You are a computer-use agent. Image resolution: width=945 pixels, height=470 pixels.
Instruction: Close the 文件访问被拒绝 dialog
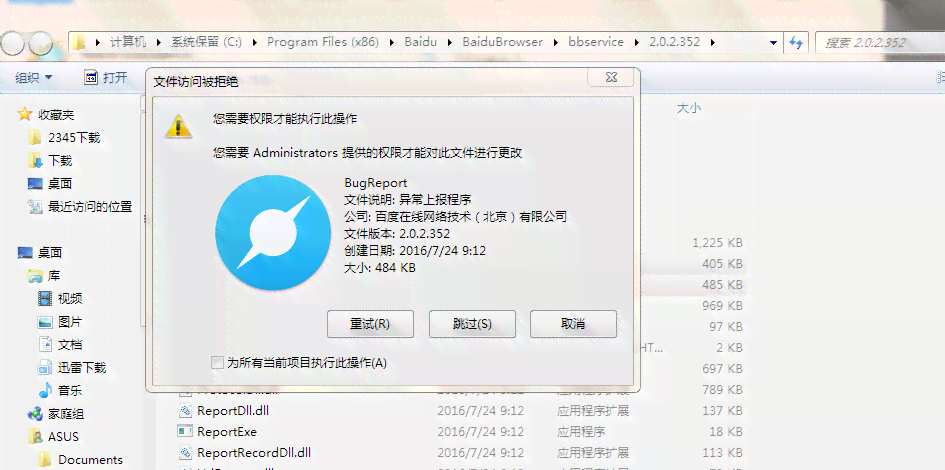611,78
